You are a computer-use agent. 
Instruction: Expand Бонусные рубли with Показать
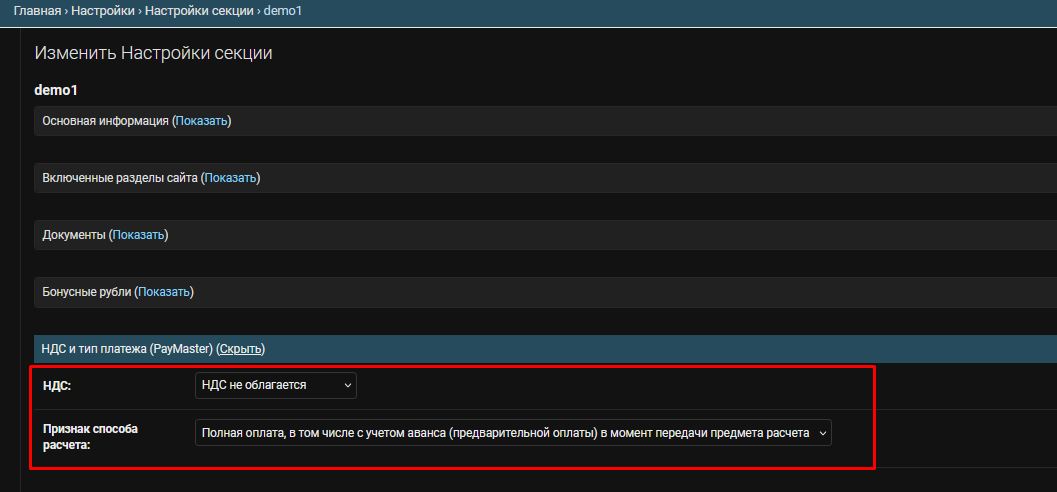pyautogui.click(x=164, y=293)
